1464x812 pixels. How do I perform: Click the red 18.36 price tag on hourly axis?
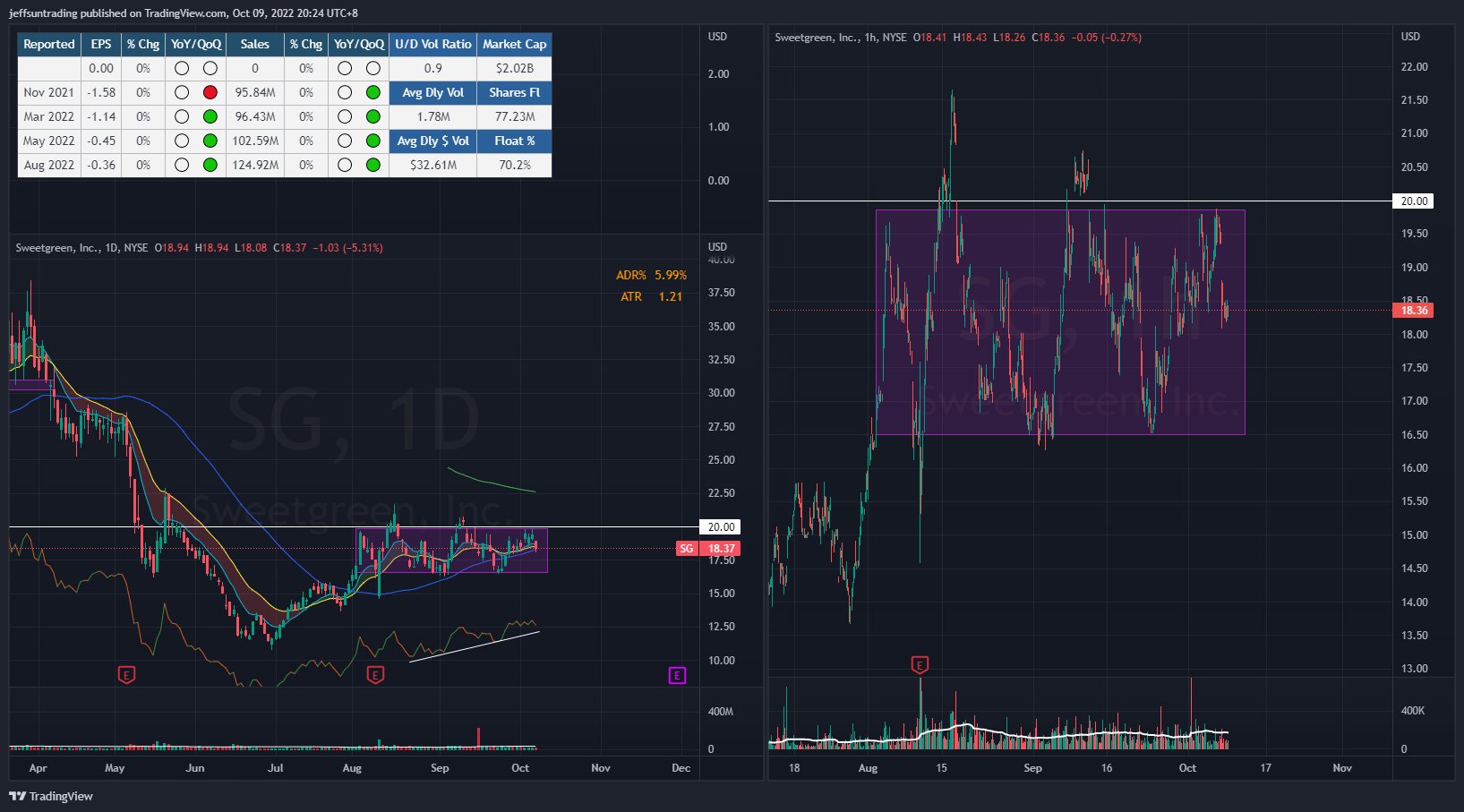click(x=1413, y=311)
